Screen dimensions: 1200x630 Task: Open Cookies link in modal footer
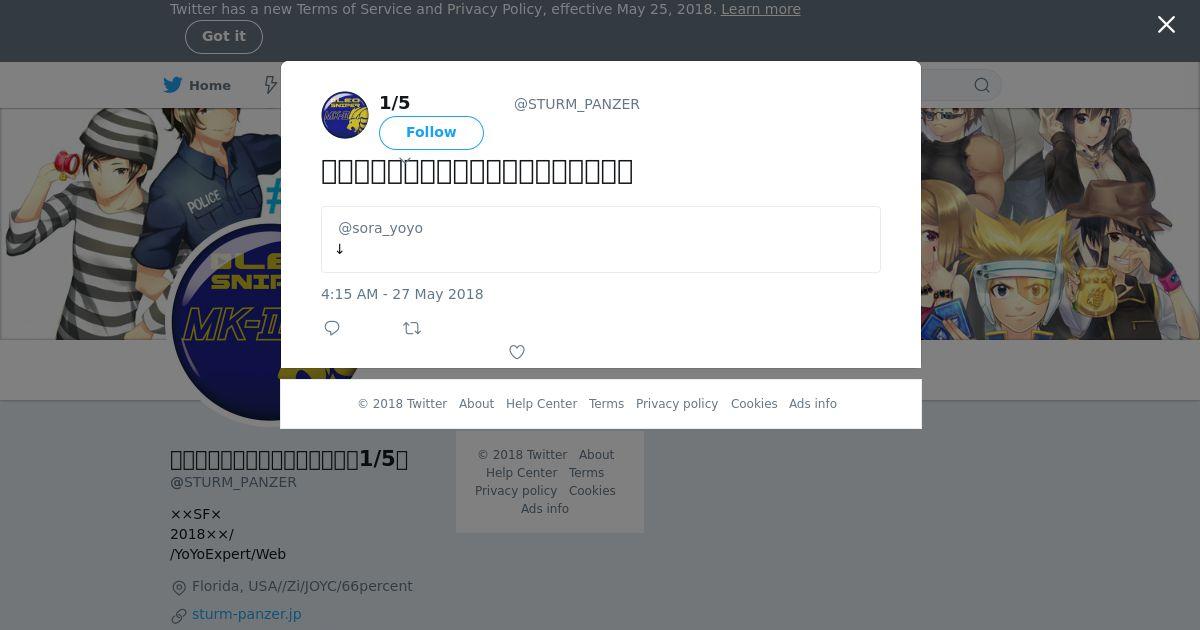click(754, 404)
